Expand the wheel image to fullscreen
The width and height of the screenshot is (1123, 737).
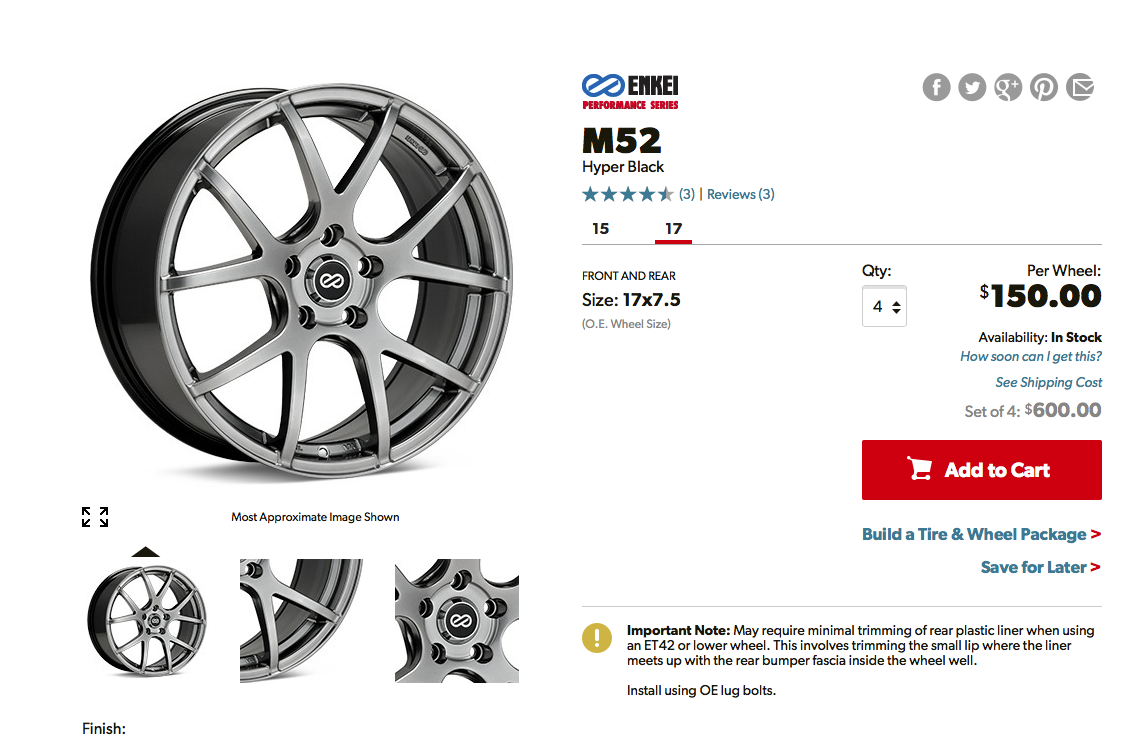[95, 517]
